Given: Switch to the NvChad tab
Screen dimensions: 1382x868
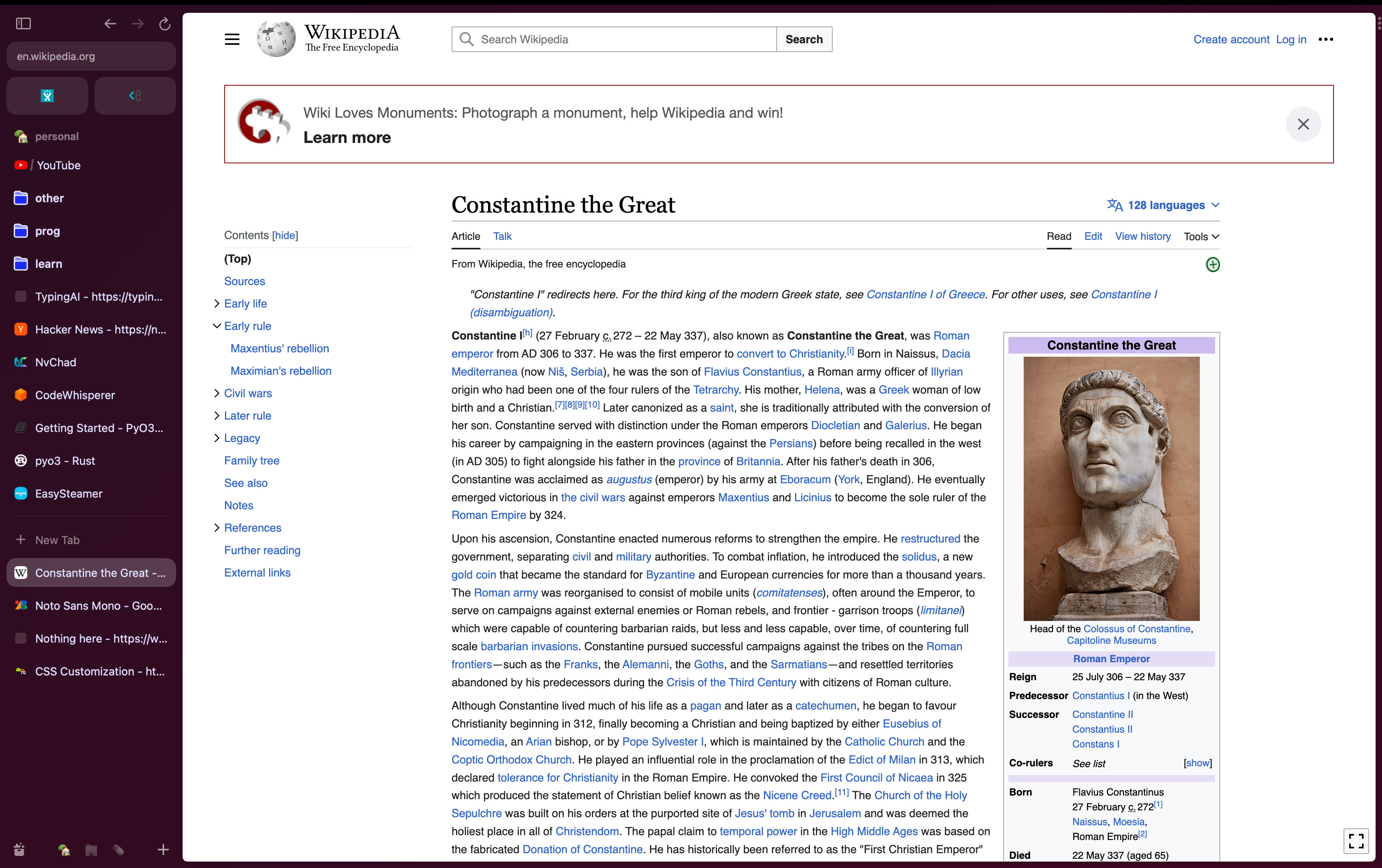Looking at the screenshot, I should (x=91, y=362).
